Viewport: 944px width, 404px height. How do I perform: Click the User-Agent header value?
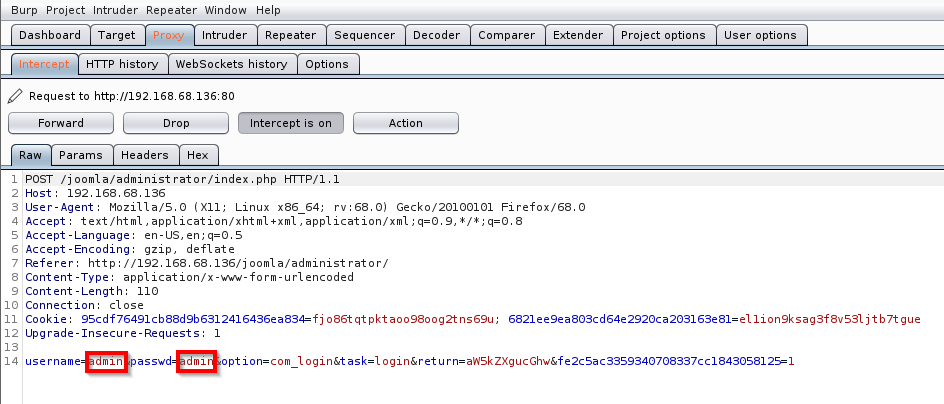tap(347, 207)
